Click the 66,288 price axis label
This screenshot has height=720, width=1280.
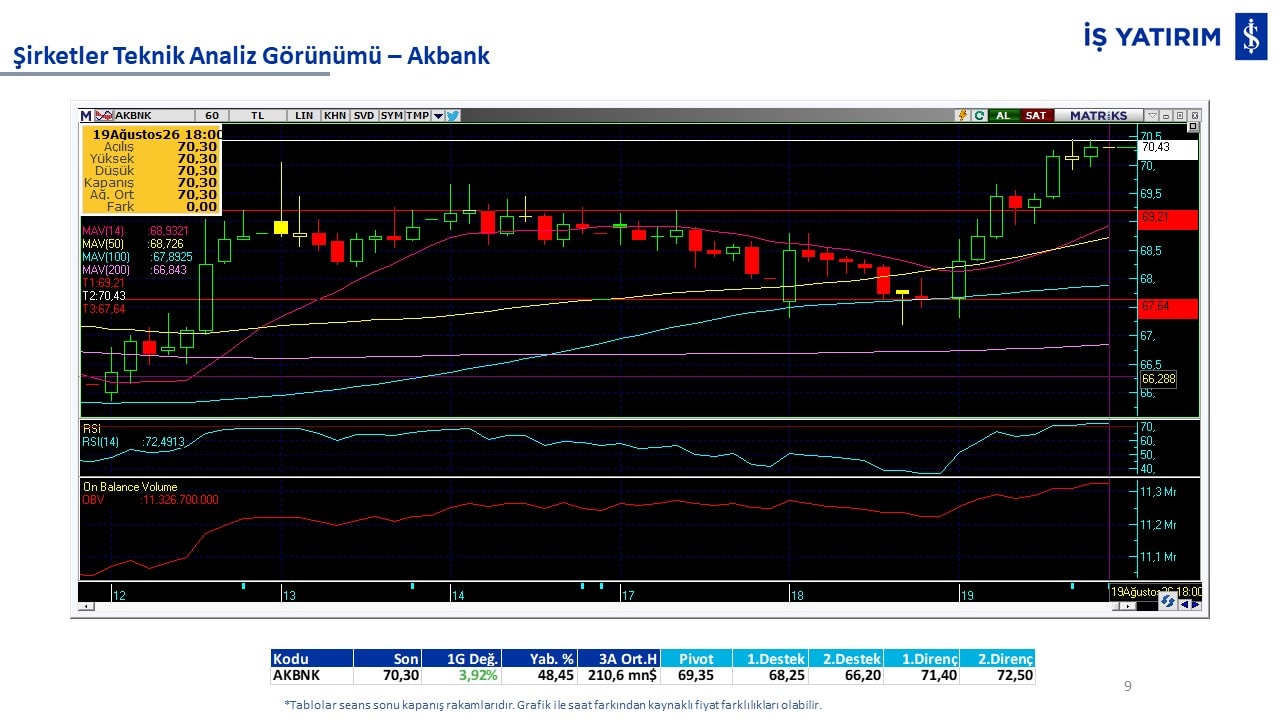pyautogui.click(x=1158, y=379)
